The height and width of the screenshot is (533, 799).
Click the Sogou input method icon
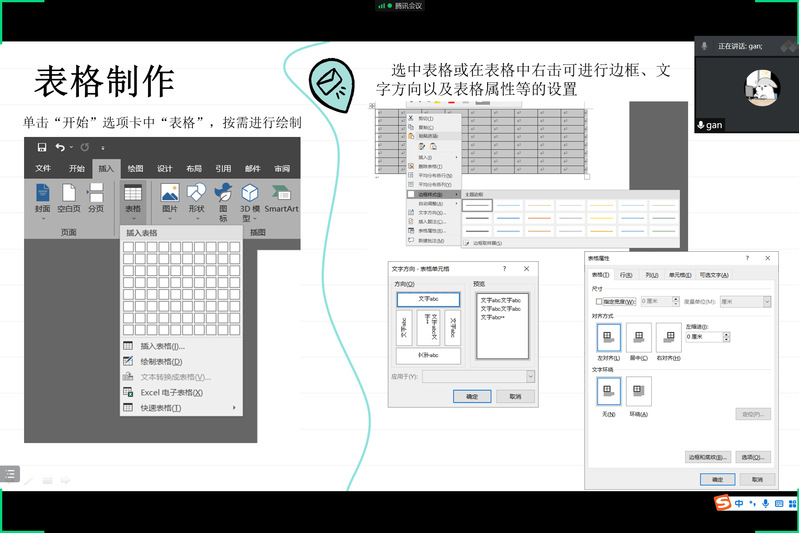(x=721, y=504)
